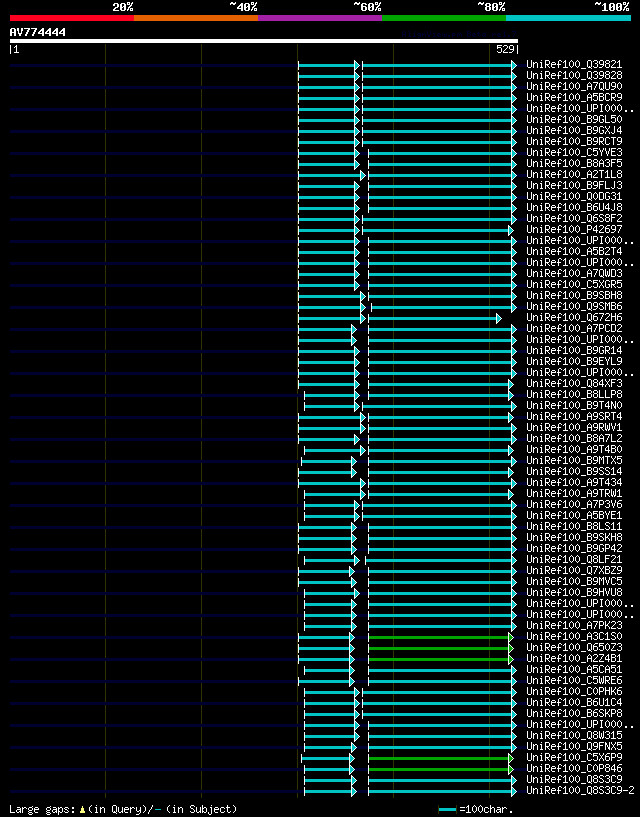
Task: Click green alignment segment of UniRef100_C5X6P9
Action: tap(439, 758)
